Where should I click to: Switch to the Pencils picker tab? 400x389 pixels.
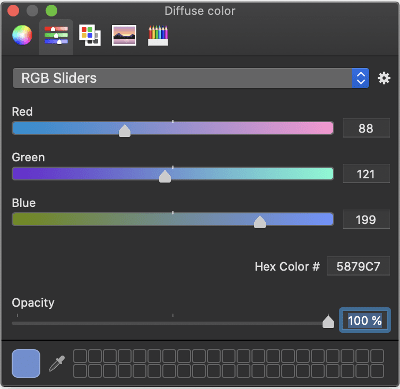(158, 35)
